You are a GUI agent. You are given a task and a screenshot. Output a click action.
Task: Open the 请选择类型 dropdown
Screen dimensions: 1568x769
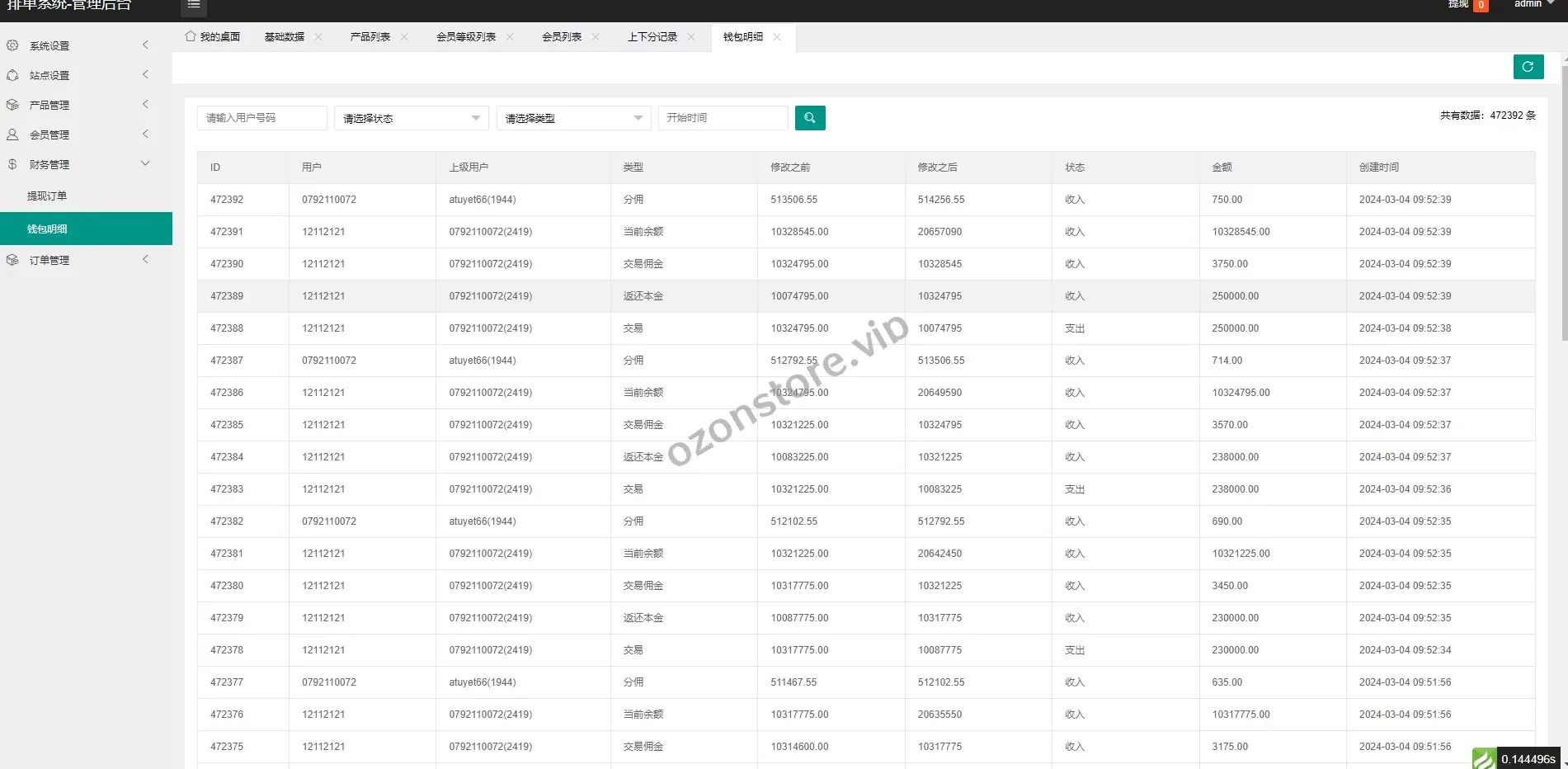[573, 118]
